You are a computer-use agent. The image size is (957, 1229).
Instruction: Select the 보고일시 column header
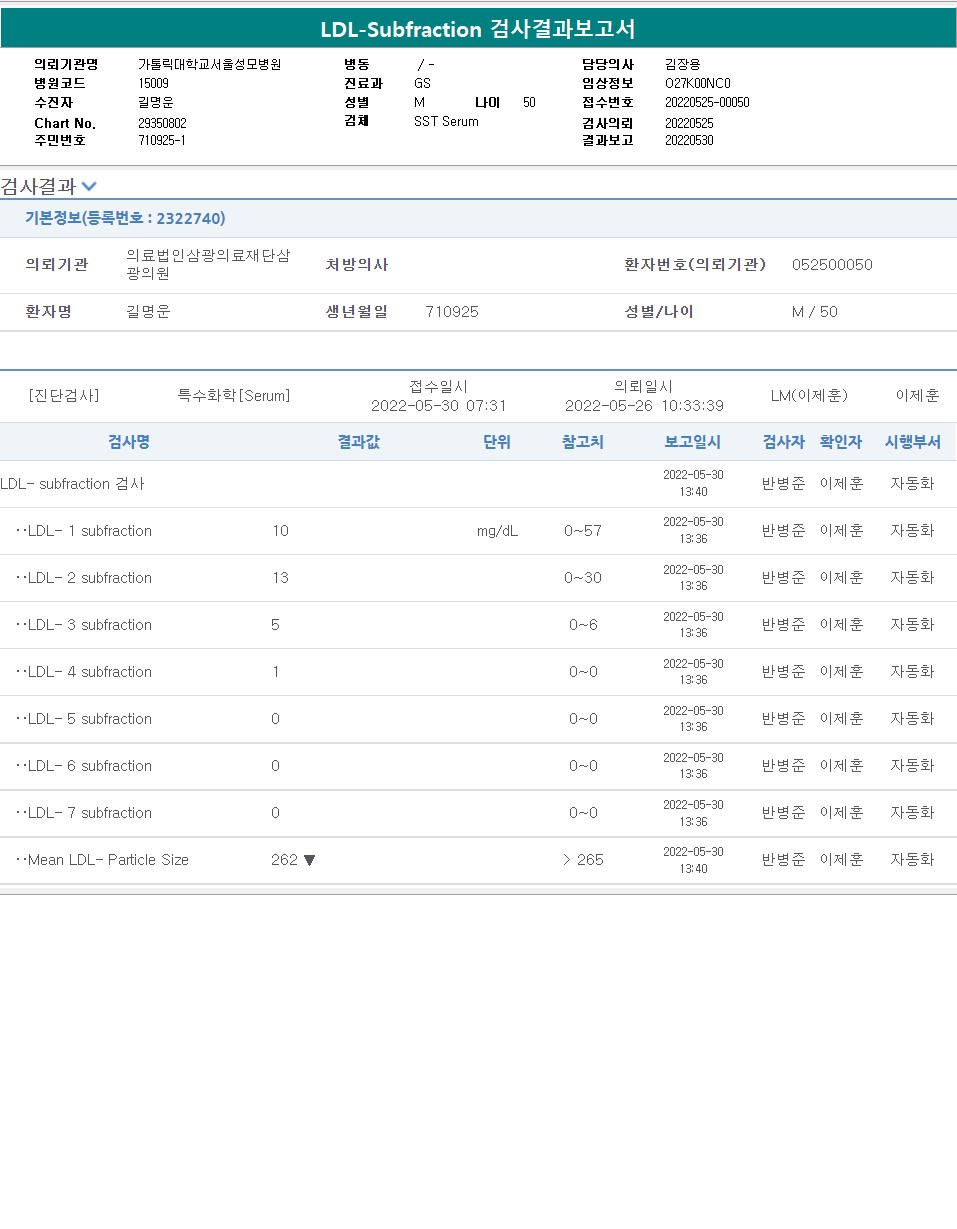point(692,442)
